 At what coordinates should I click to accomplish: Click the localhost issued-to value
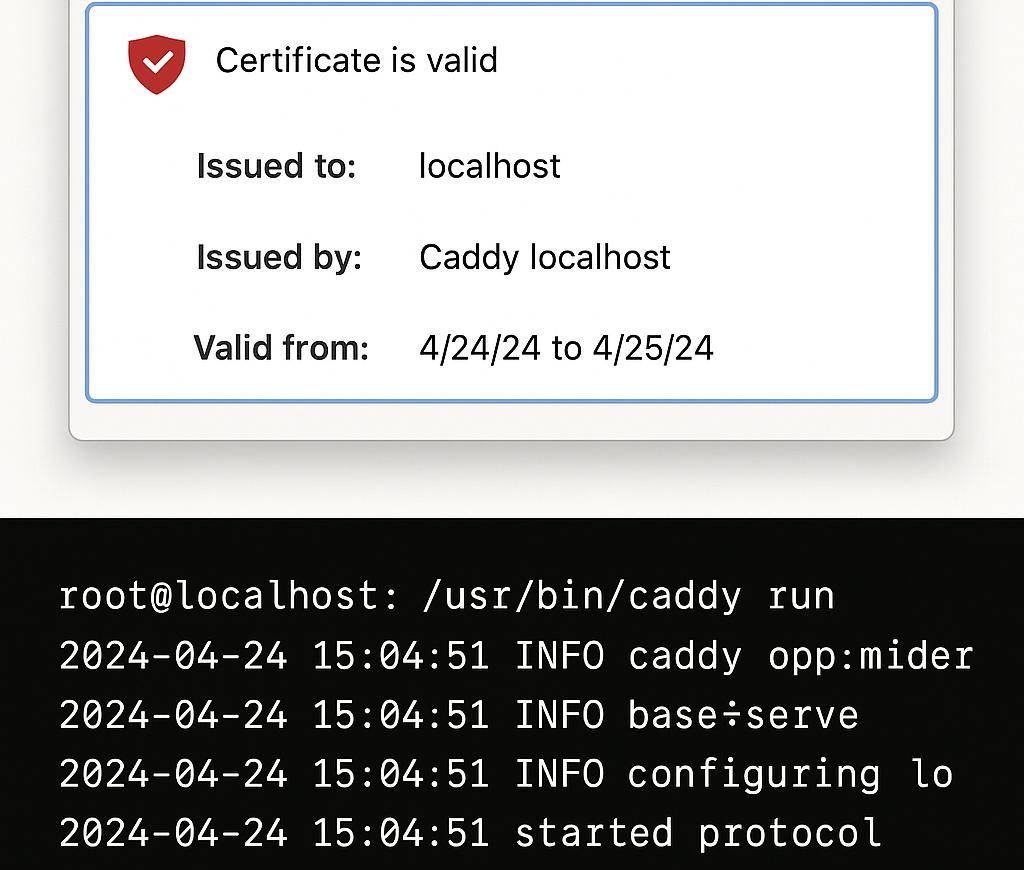(489, 166)
